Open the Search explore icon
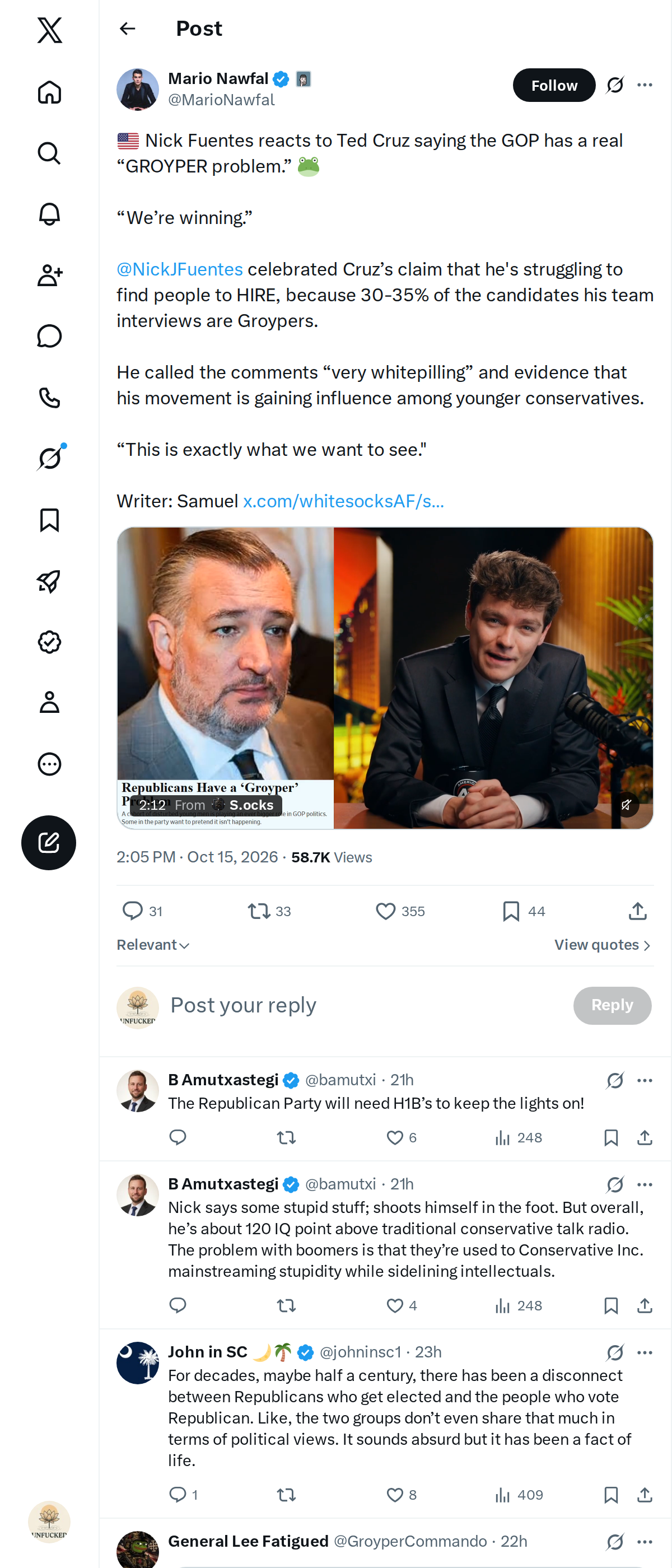 tap(49, 153)
